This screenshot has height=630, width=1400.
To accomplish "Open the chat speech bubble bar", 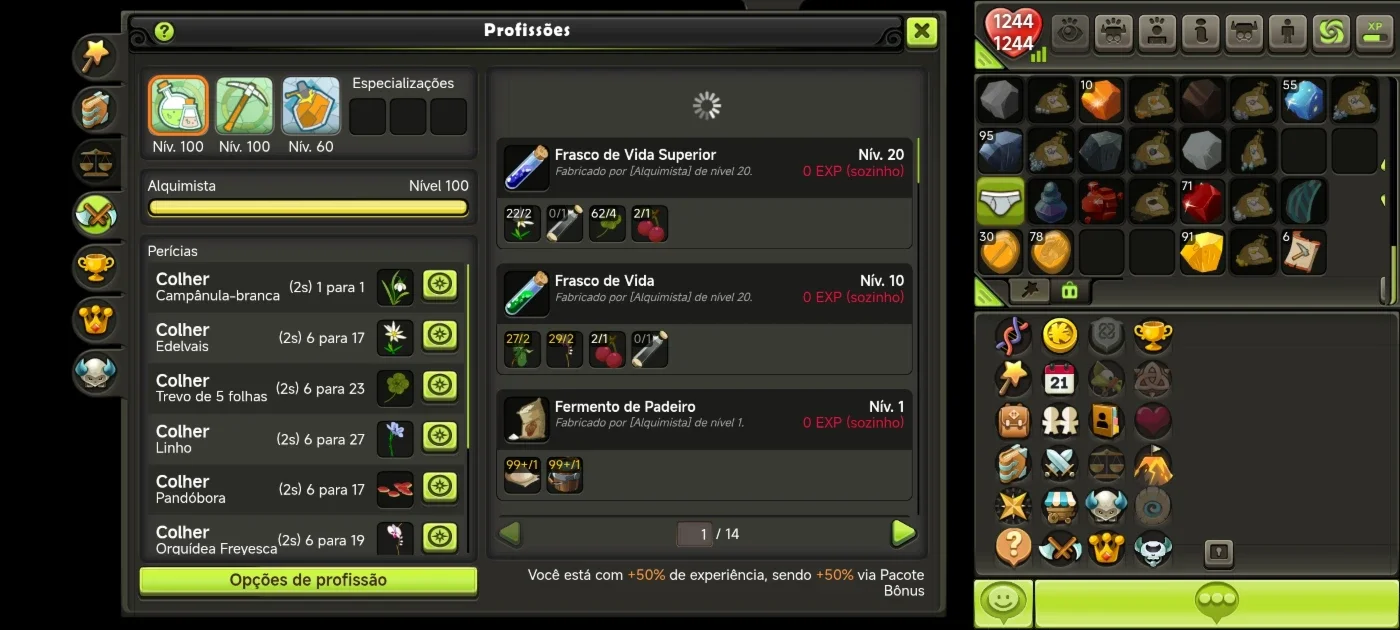I will click(x=1216, y=603).
